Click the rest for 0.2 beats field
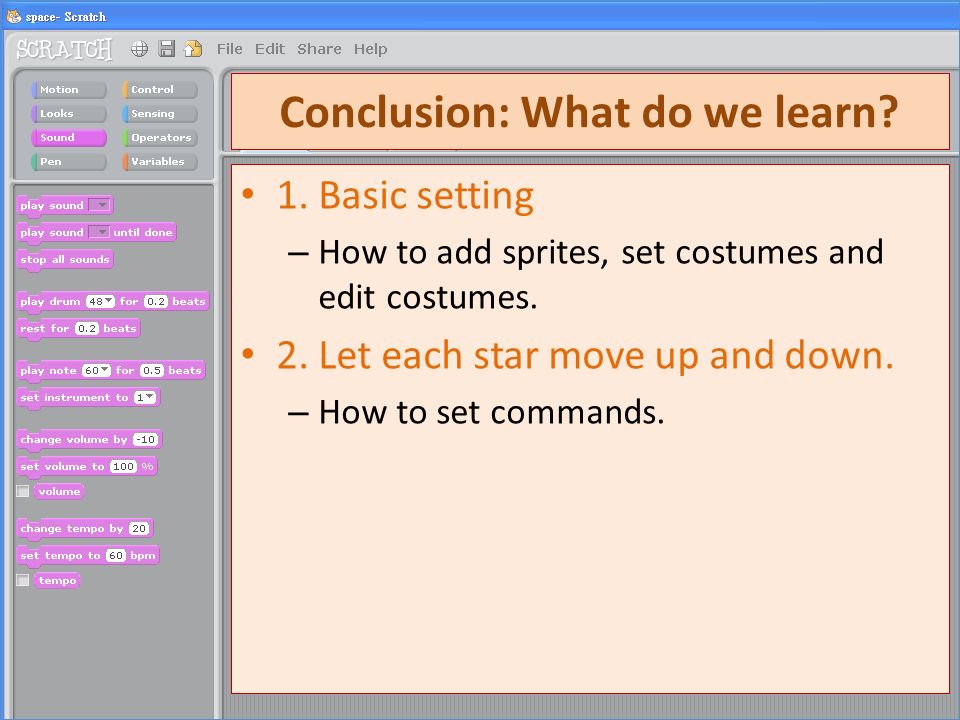The height and width of the screenshot is (720, 960). (x=87, y=328)
